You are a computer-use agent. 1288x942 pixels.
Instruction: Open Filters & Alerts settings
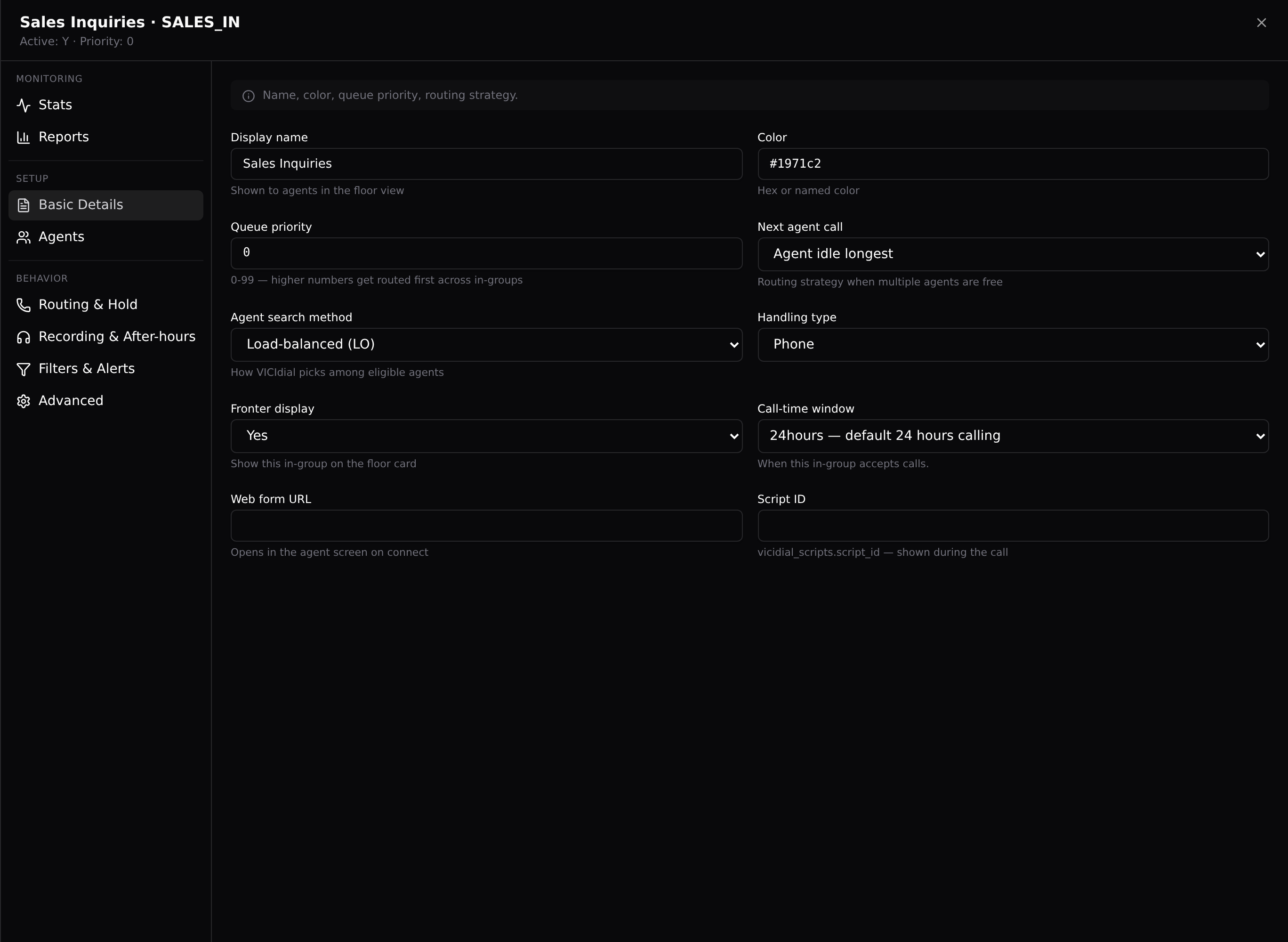pos(106,369)
